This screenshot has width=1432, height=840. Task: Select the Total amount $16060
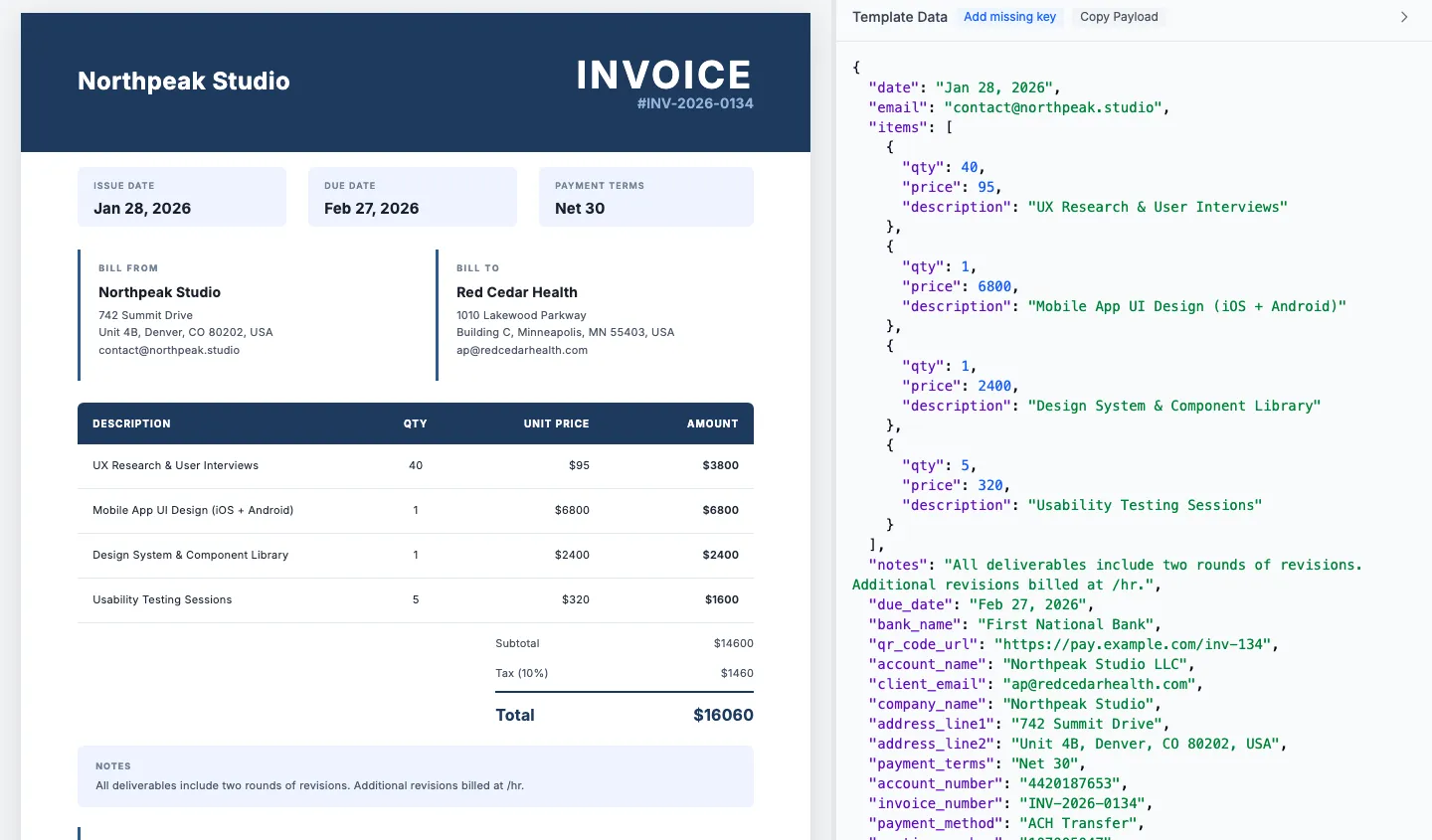tap(722, 715)
